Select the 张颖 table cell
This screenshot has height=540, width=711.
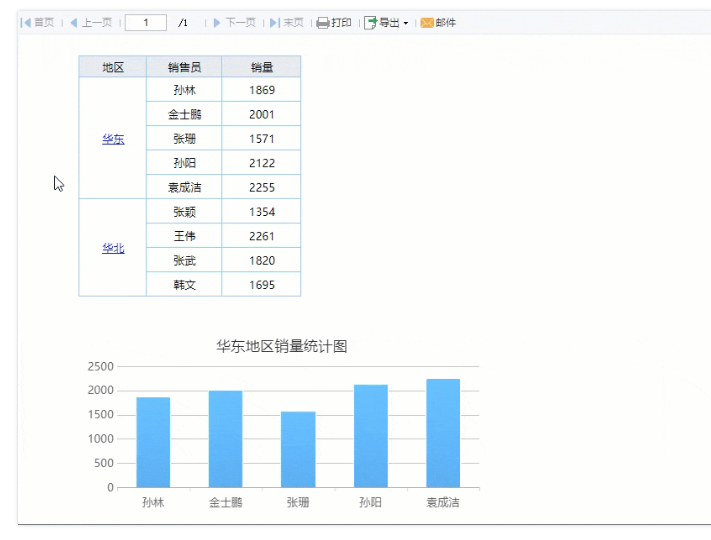[x=184, y=212]
